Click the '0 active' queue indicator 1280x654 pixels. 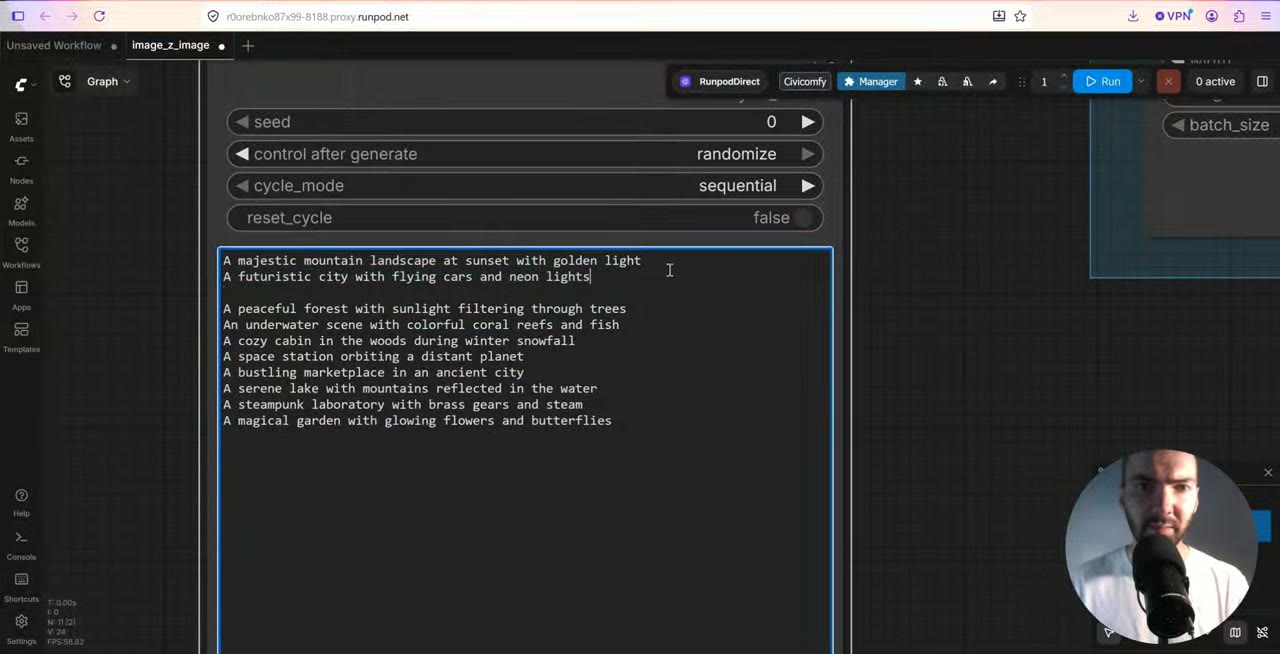coord(1215,82)
